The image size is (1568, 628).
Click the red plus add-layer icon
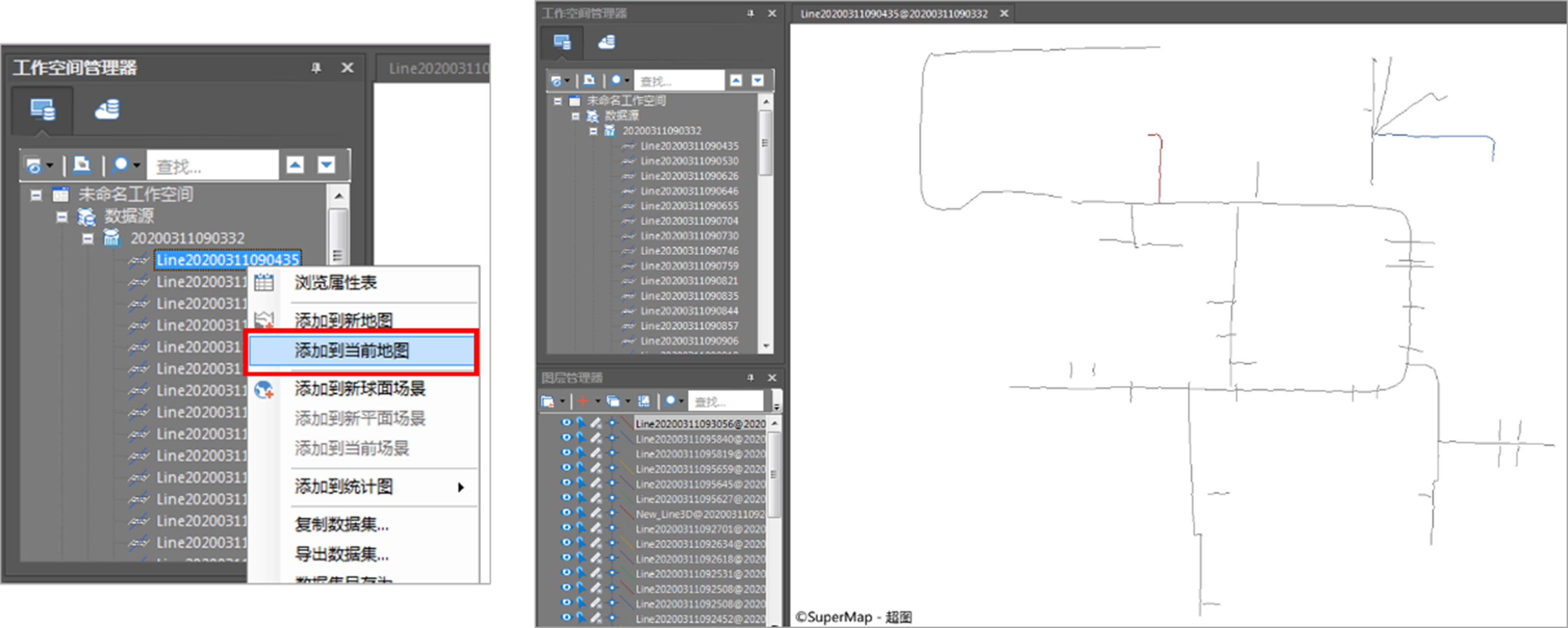pyautogui.click(x=583, y=401)
